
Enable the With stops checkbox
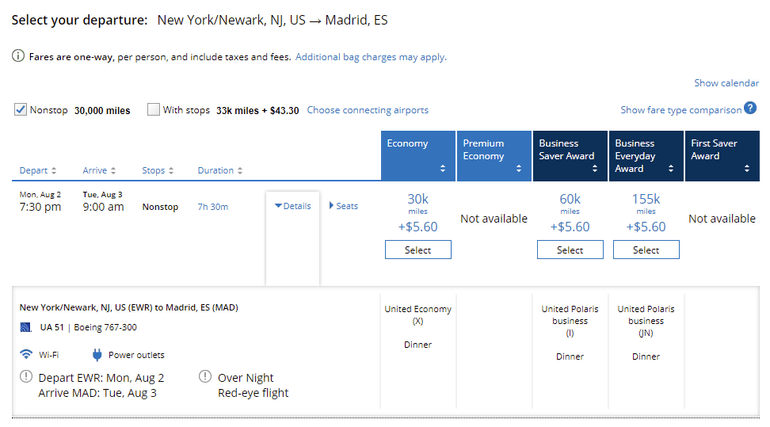(153, 110)
